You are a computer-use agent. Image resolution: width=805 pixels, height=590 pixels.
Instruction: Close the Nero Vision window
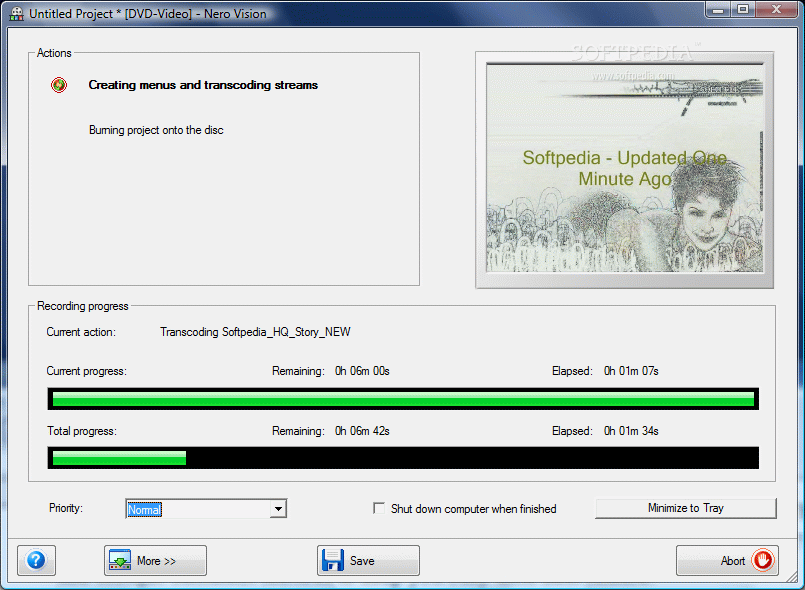pos(777,10)
